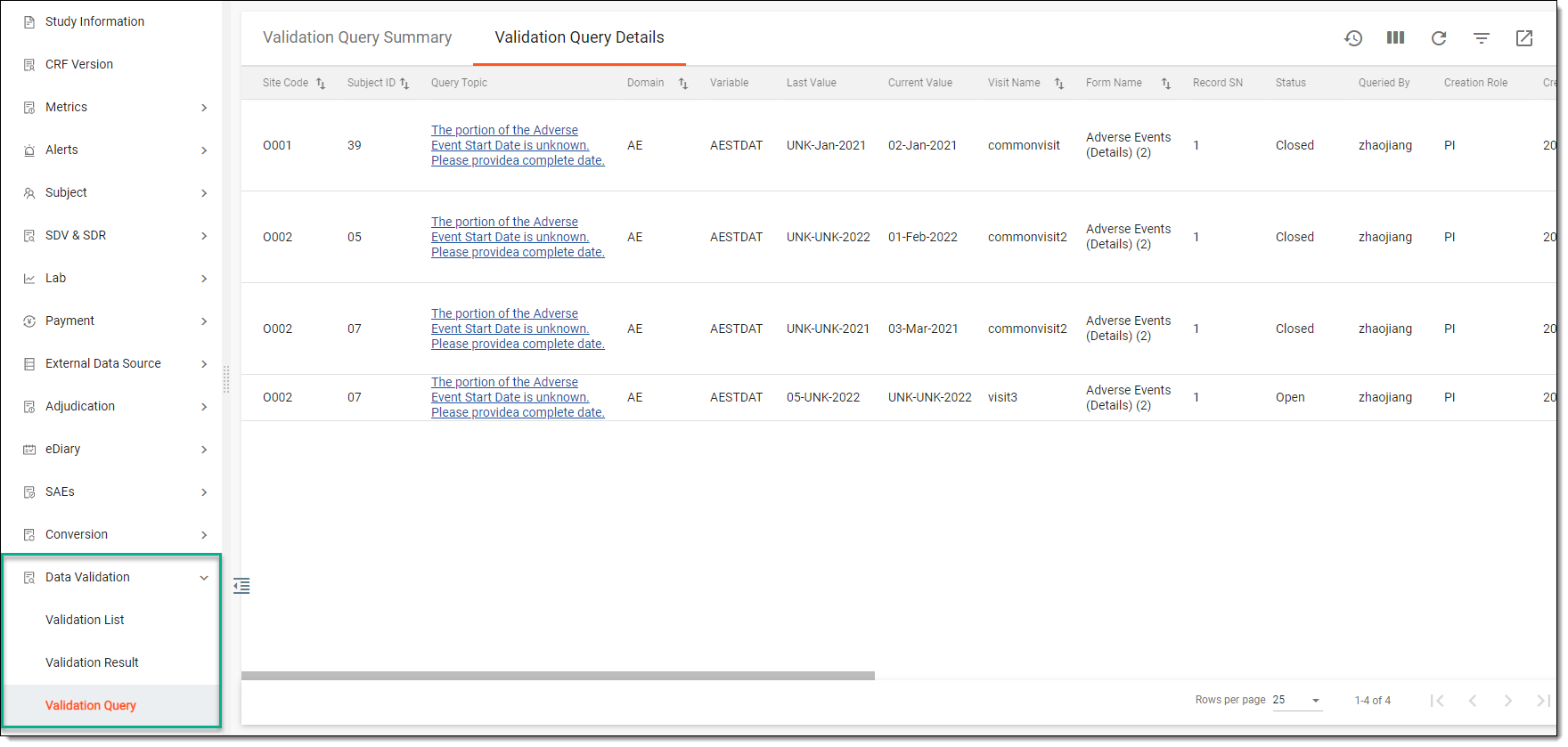The image size is (1568, 747).
Task: Click the horizontal table scrollbar
Action: coord(558,676)
